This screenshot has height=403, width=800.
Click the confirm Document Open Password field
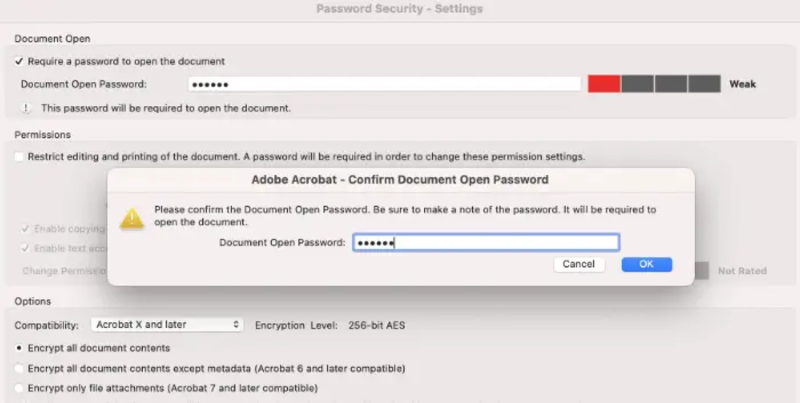pyautogui.click(x=485, y=243)
